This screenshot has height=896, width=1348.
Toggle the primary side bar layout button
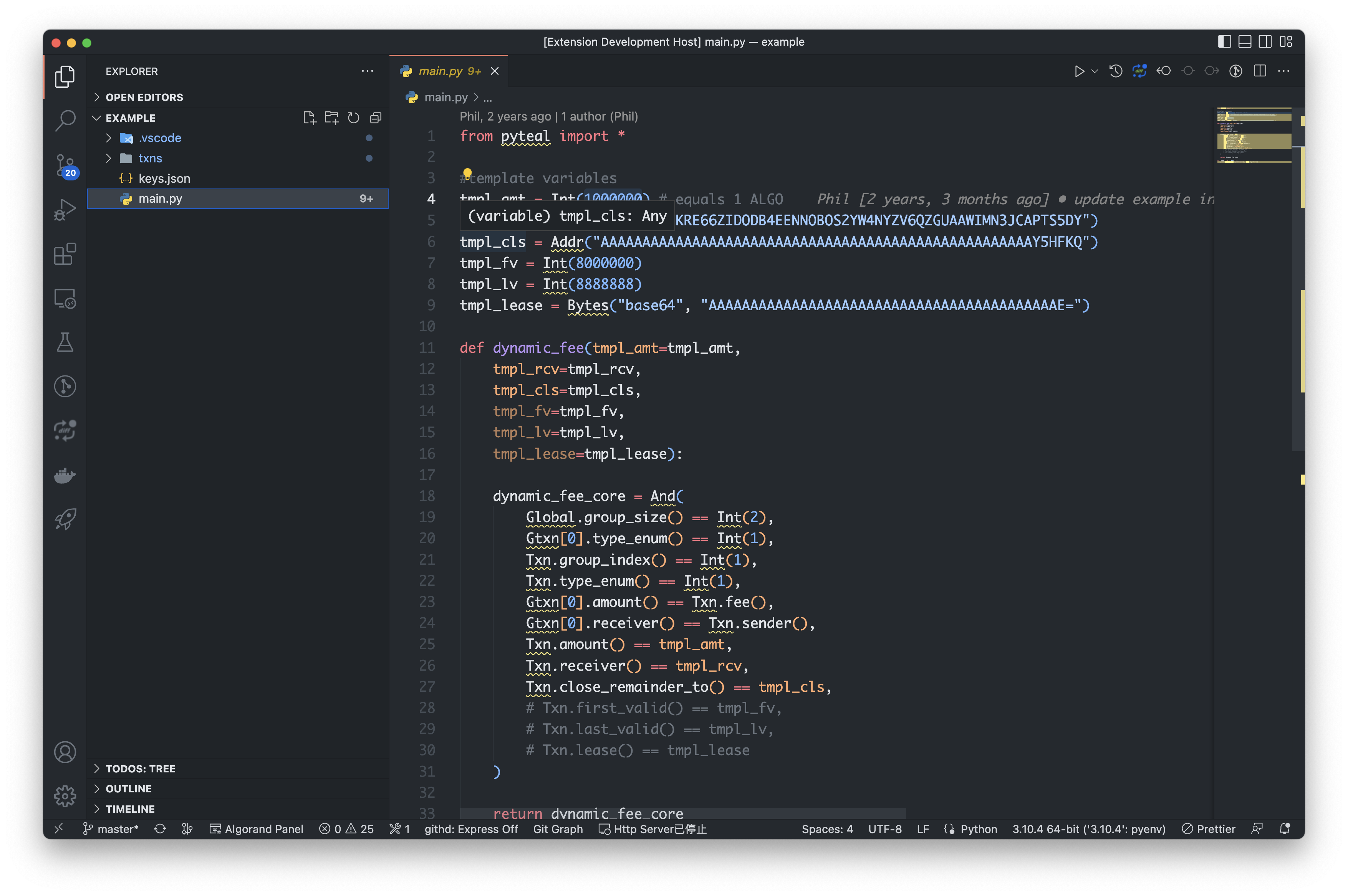coord(1224,42)
